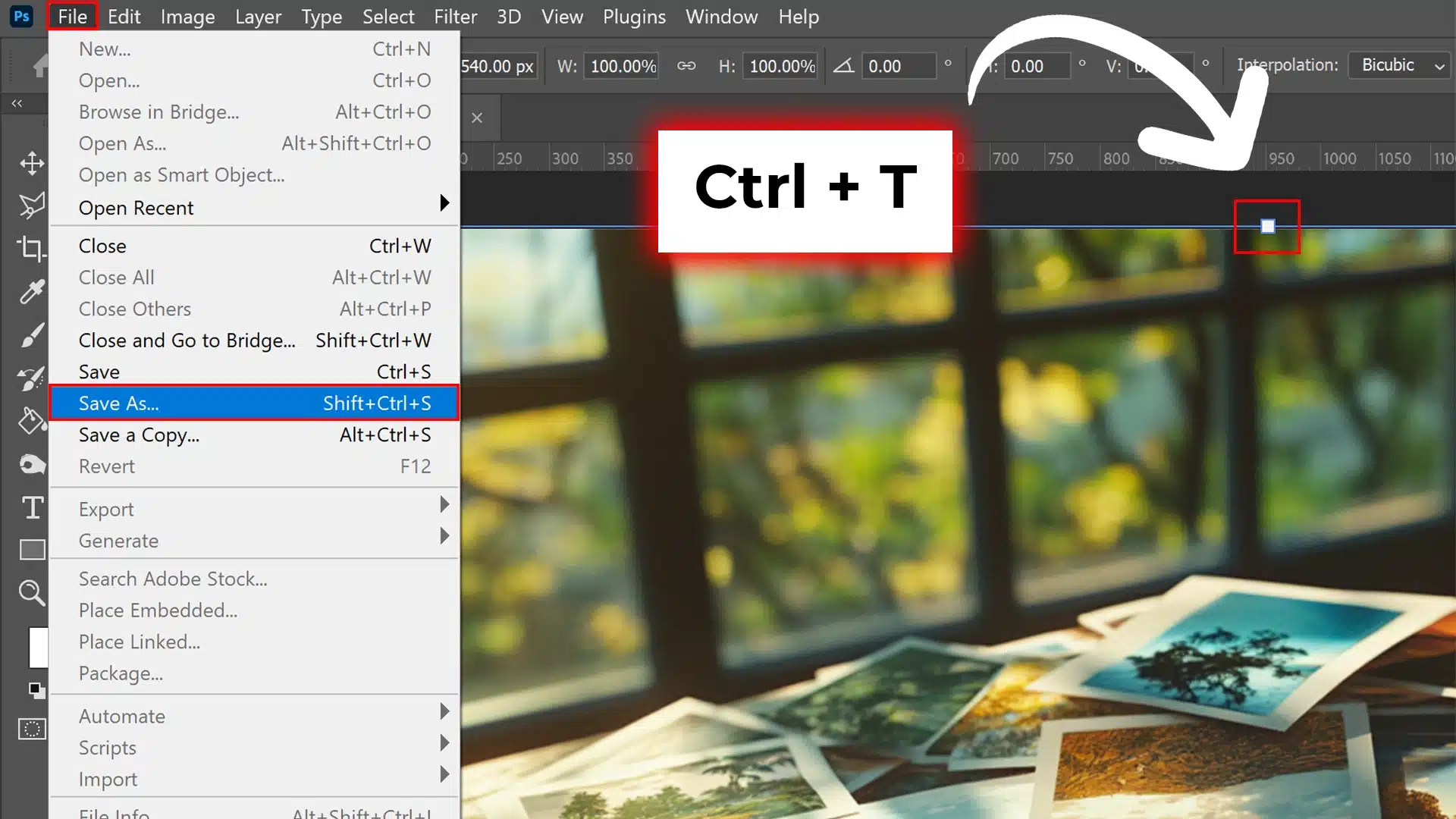The width and height of the screenshot is (1456, 819).
Task: Choose Close and Go to Bridge...
Action: click(254, 340)
